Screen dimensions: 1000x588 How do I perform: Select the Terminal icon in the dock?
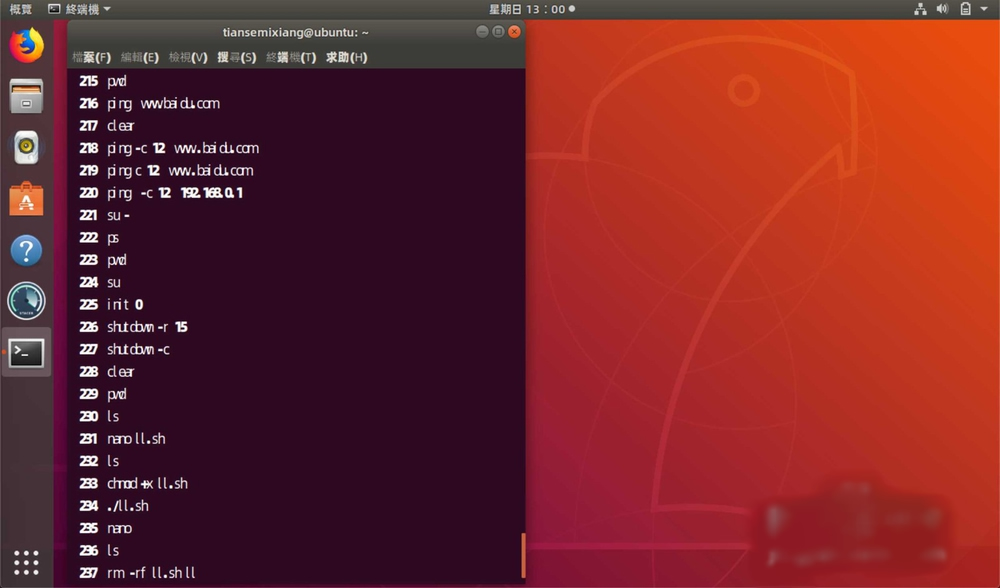[x=26, y=353]
